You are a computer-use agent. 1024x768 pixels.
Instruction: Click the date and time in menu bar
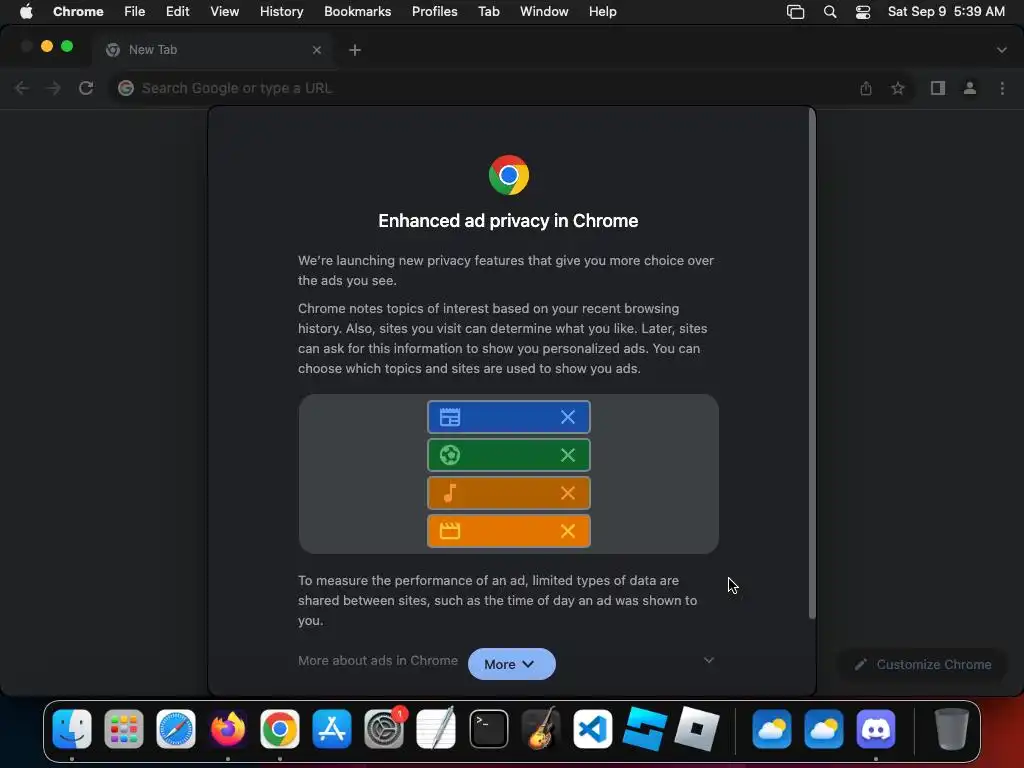[946, 12]
